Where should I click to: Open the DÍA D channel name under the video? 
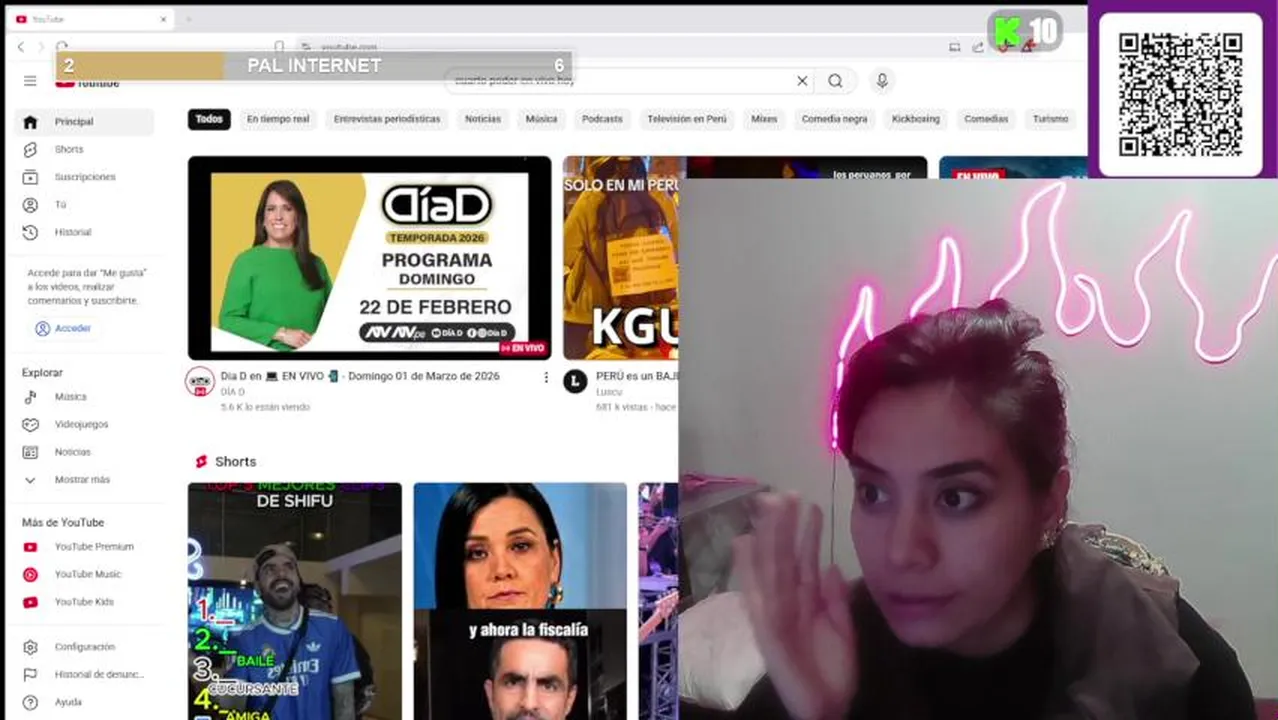tap(232, 392)
